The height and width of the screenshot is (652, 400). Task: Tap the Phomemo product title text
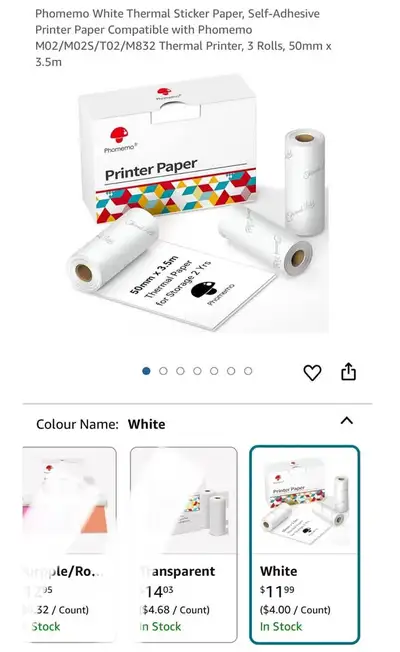point(183,38)
